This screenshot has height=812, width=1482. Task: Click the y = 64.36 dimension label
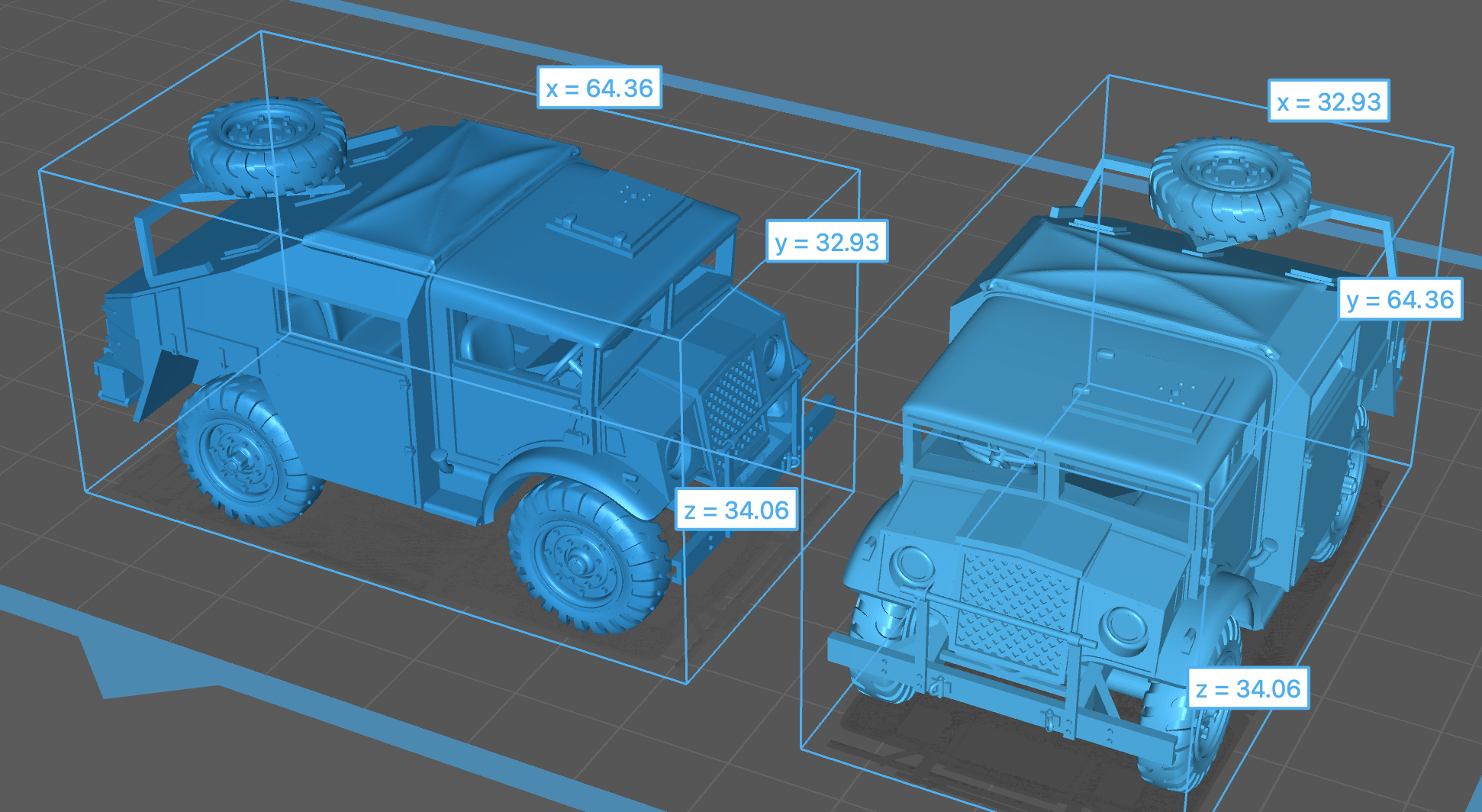[1400, 300]
